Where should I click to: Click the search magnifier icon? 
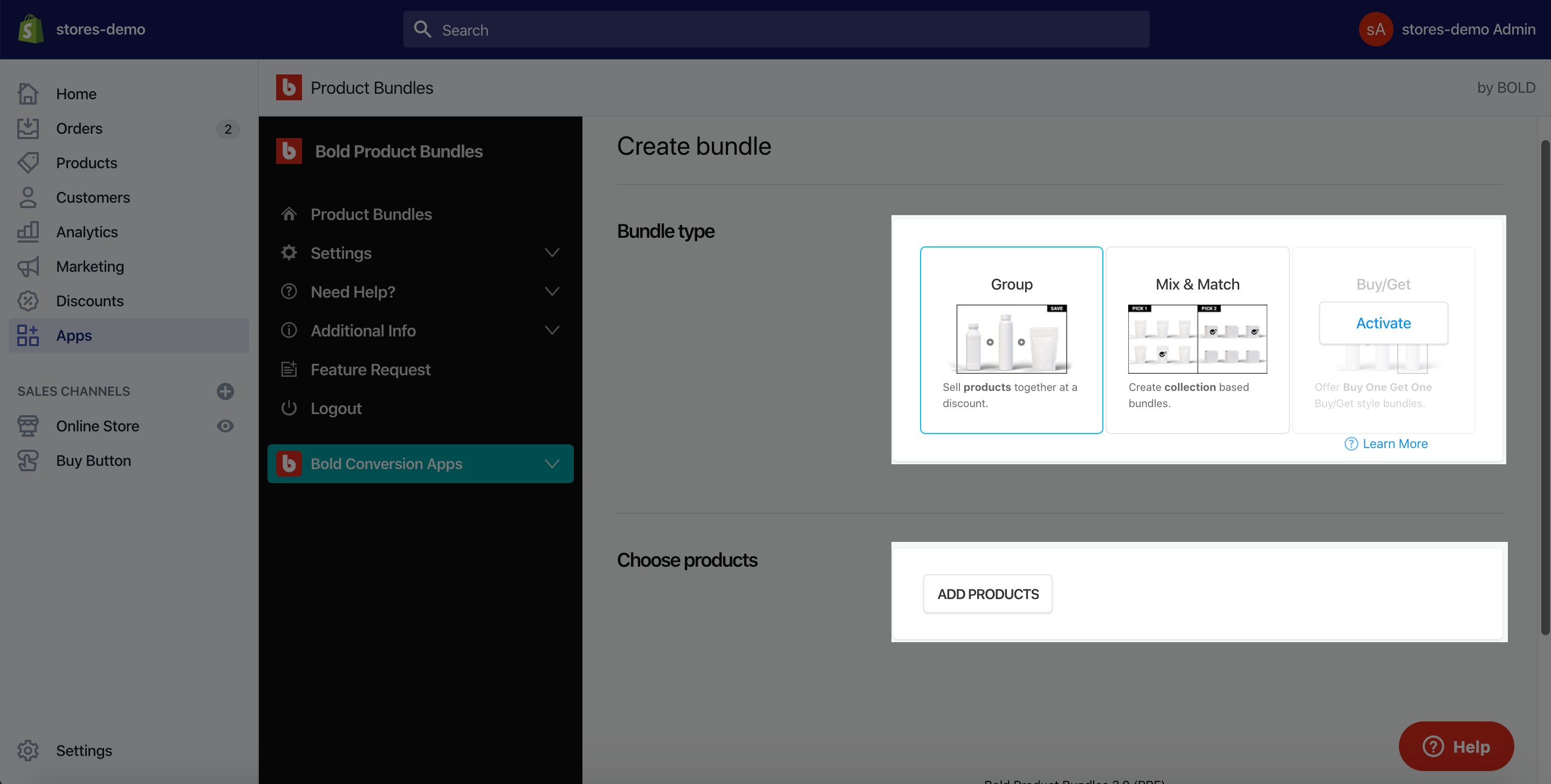click(x=423, y=30)
